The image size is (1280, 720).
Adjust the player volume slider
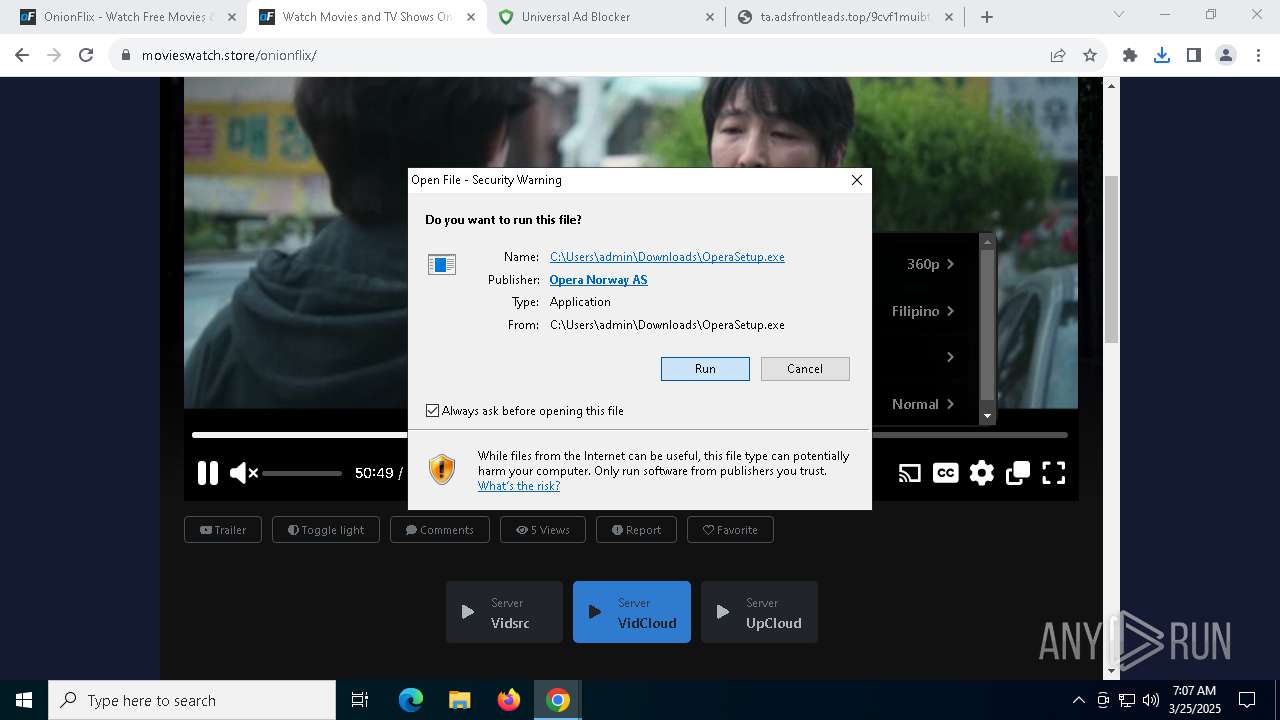[302, 473]
